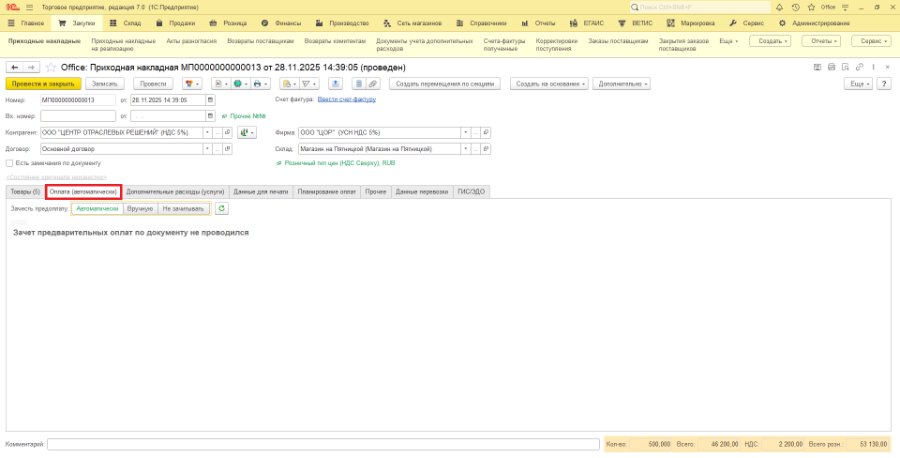
Task: Click the search field in title bar
Action: 700,7
